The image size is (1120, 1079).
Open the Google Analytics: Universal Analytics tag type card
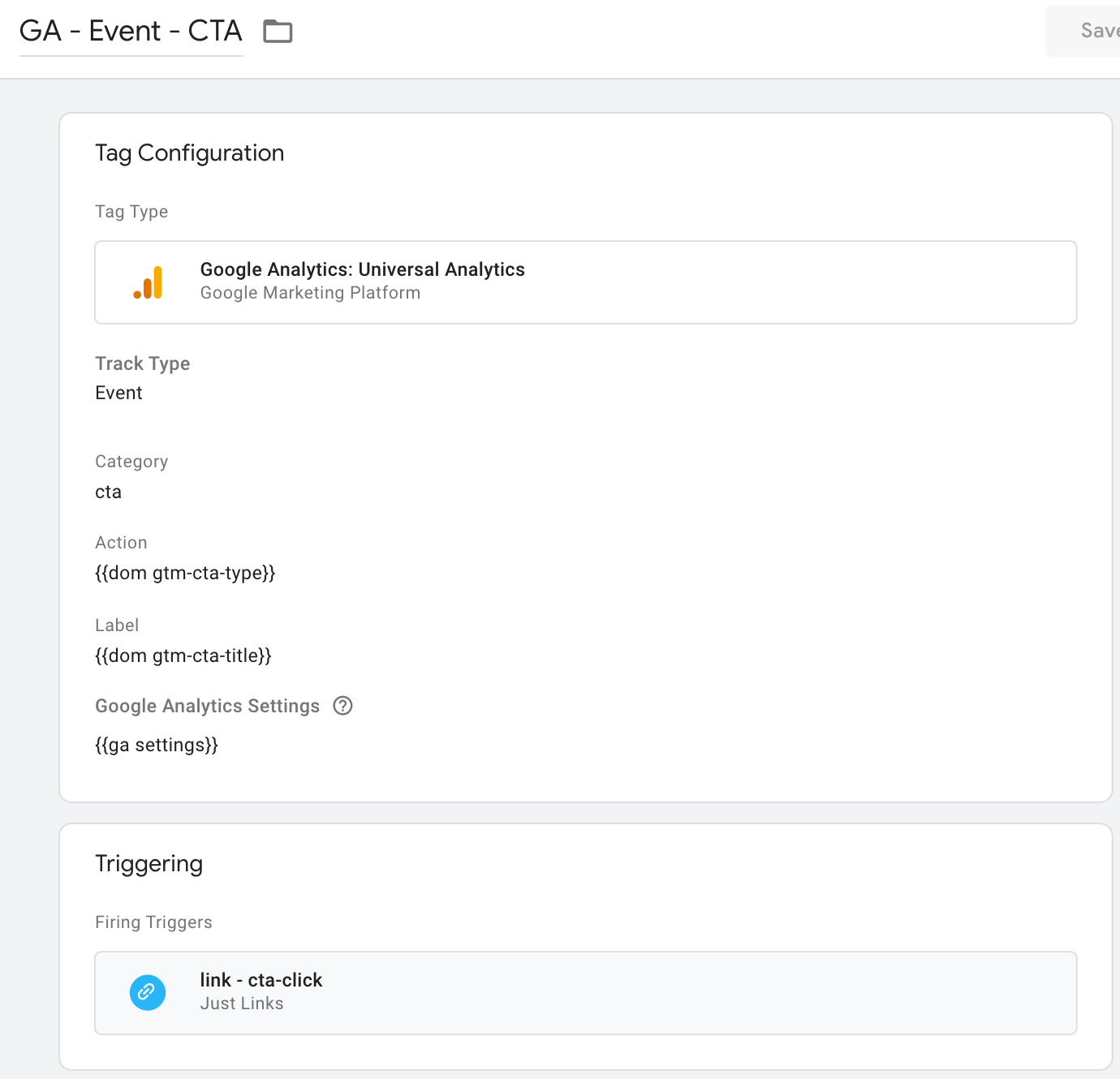(x=586, y=282)
